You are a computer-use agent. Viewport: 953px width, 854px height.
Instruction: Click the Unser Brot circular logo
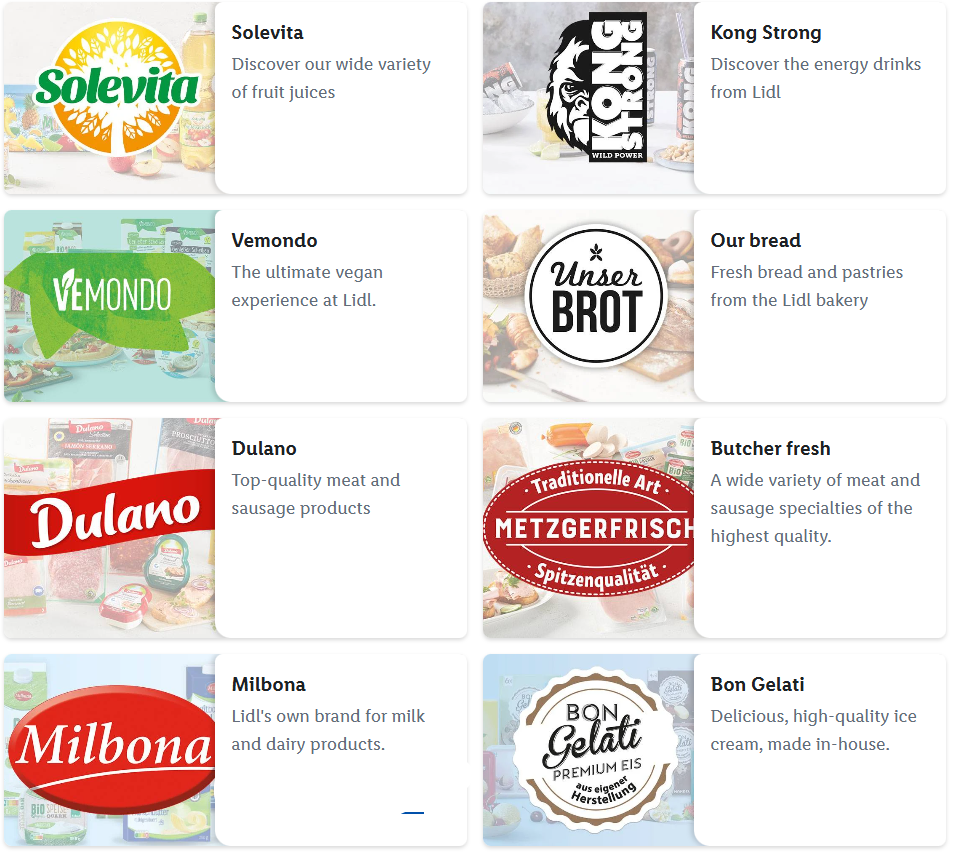click(596, 296)
